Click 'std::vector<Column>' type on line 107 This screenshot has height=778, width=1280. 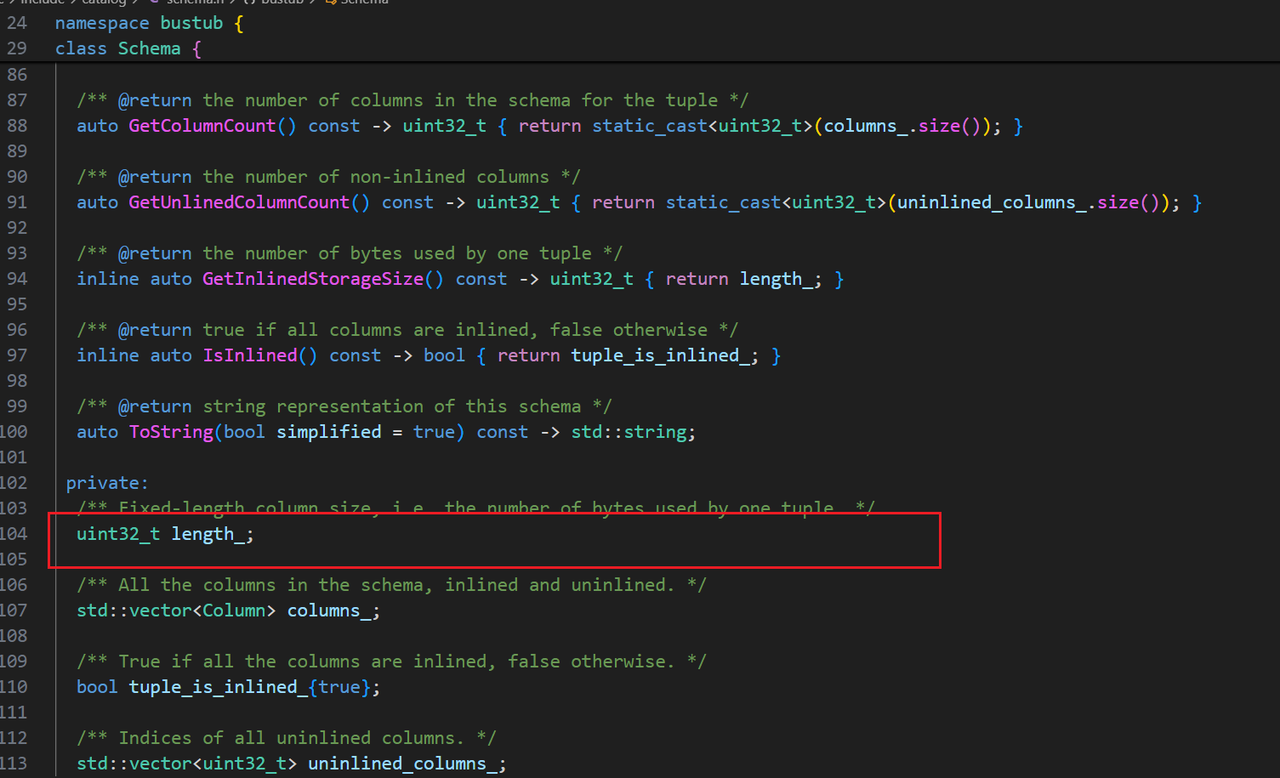coord(176,610)
